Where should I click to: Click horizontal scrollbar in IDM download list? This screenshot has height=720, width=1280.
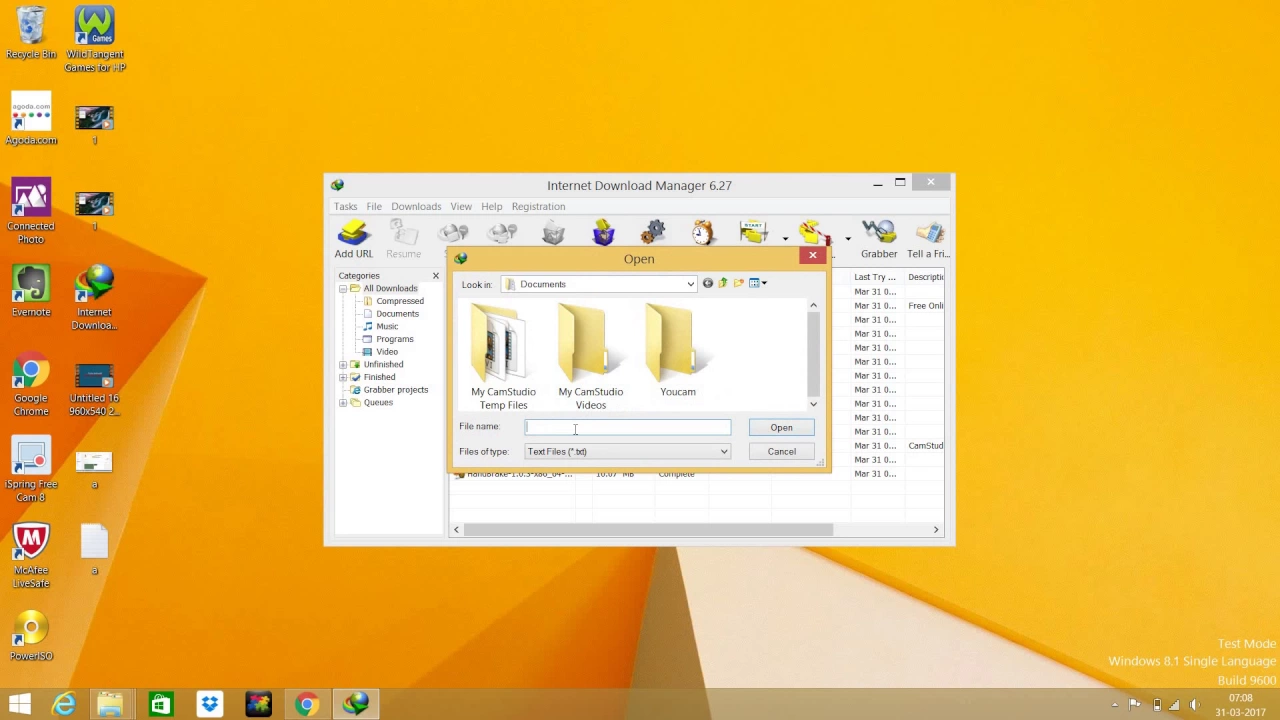pos(649,530)
